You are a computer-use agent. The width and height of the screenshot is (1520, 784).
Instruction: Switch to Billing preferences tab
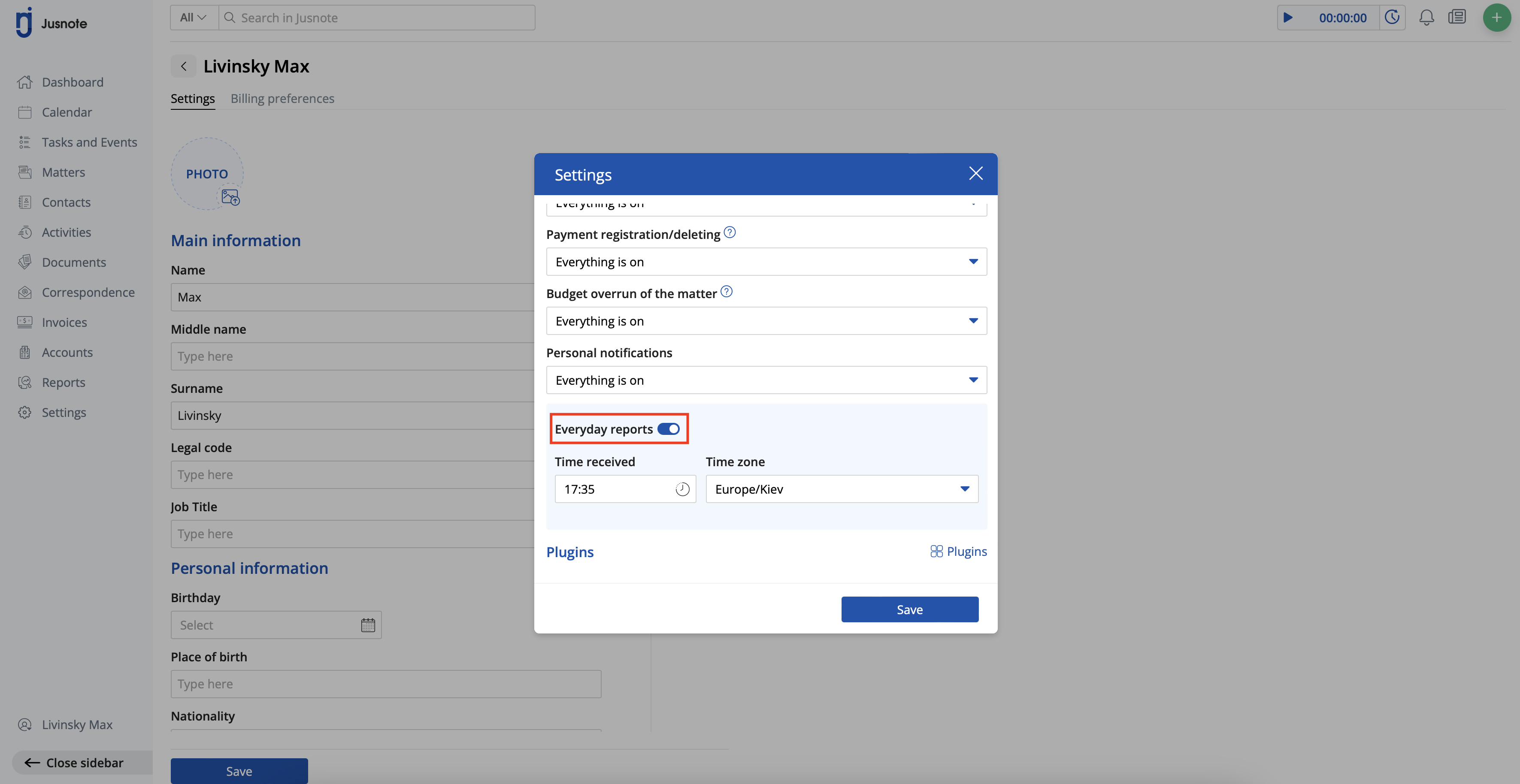click(x=282, y=99)
